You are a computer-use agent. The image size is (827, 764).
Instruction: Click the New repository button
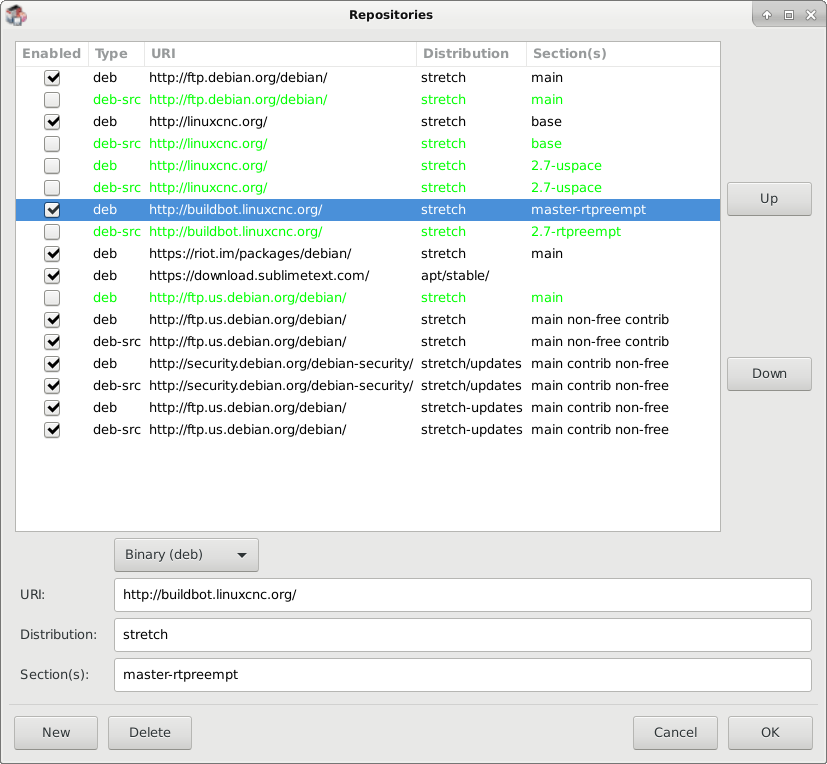click(56, 732)
